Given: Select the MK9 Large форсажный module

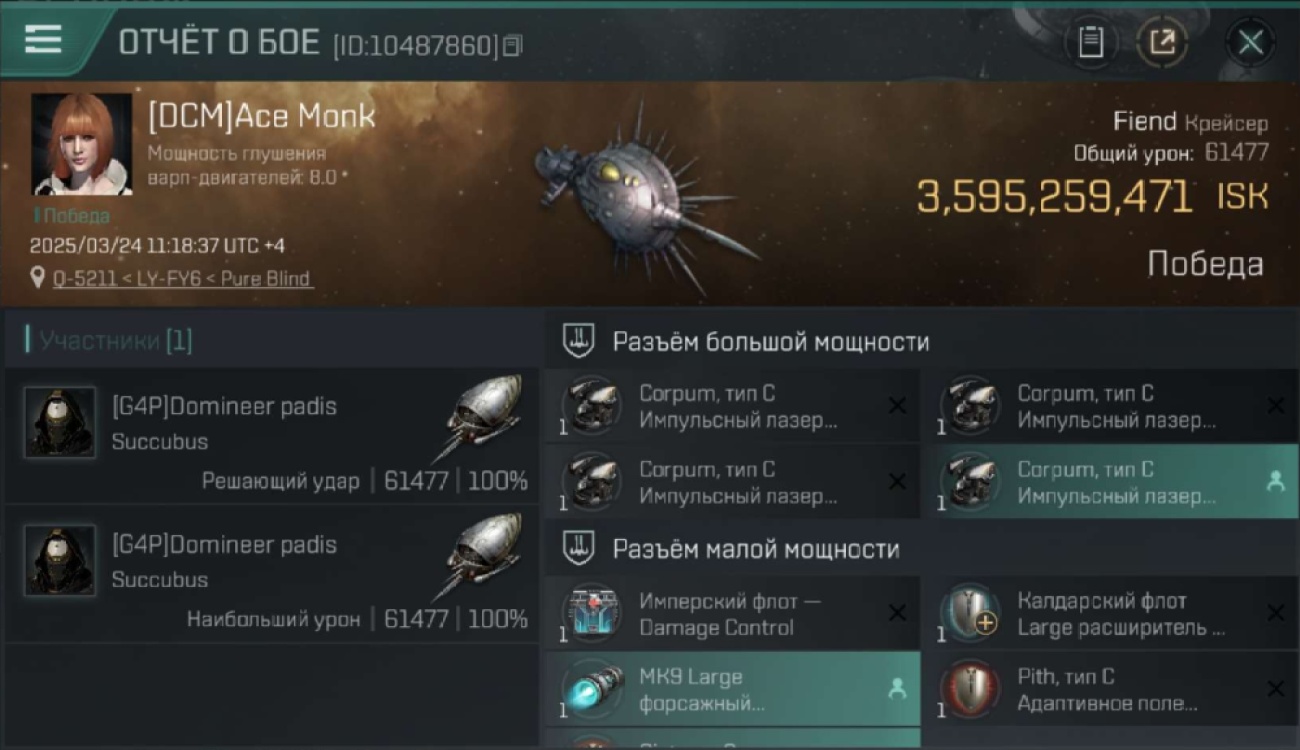Looking at the screenshot, I should click(x=732, y=689).
